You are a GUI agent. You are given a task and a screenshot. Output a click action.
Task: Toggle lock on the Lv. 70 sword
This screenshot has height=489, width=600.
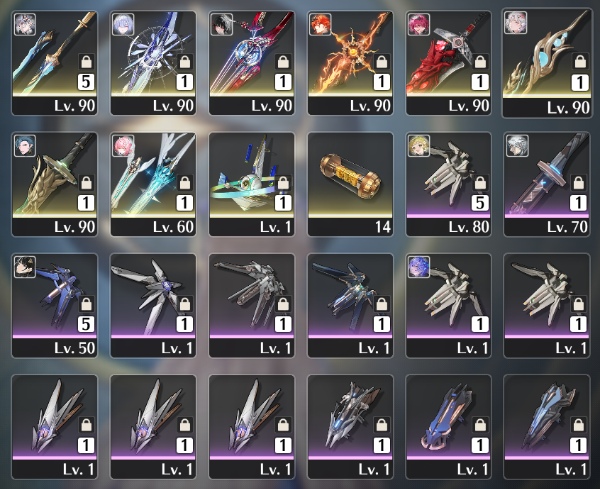(579, 183)
